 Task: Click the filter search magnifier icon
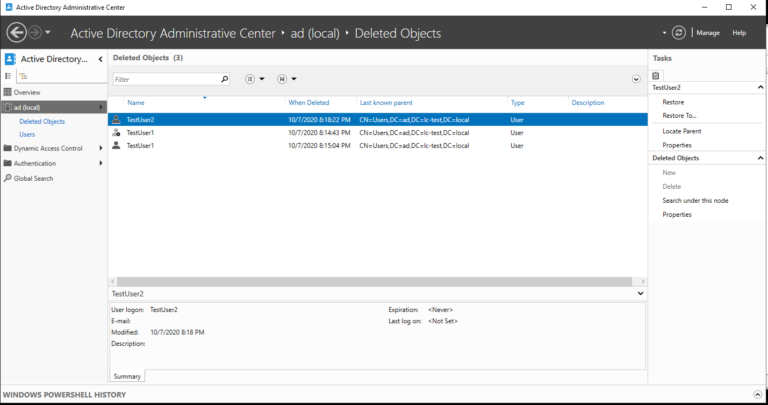pyautogui.click(x=224, y=79)
